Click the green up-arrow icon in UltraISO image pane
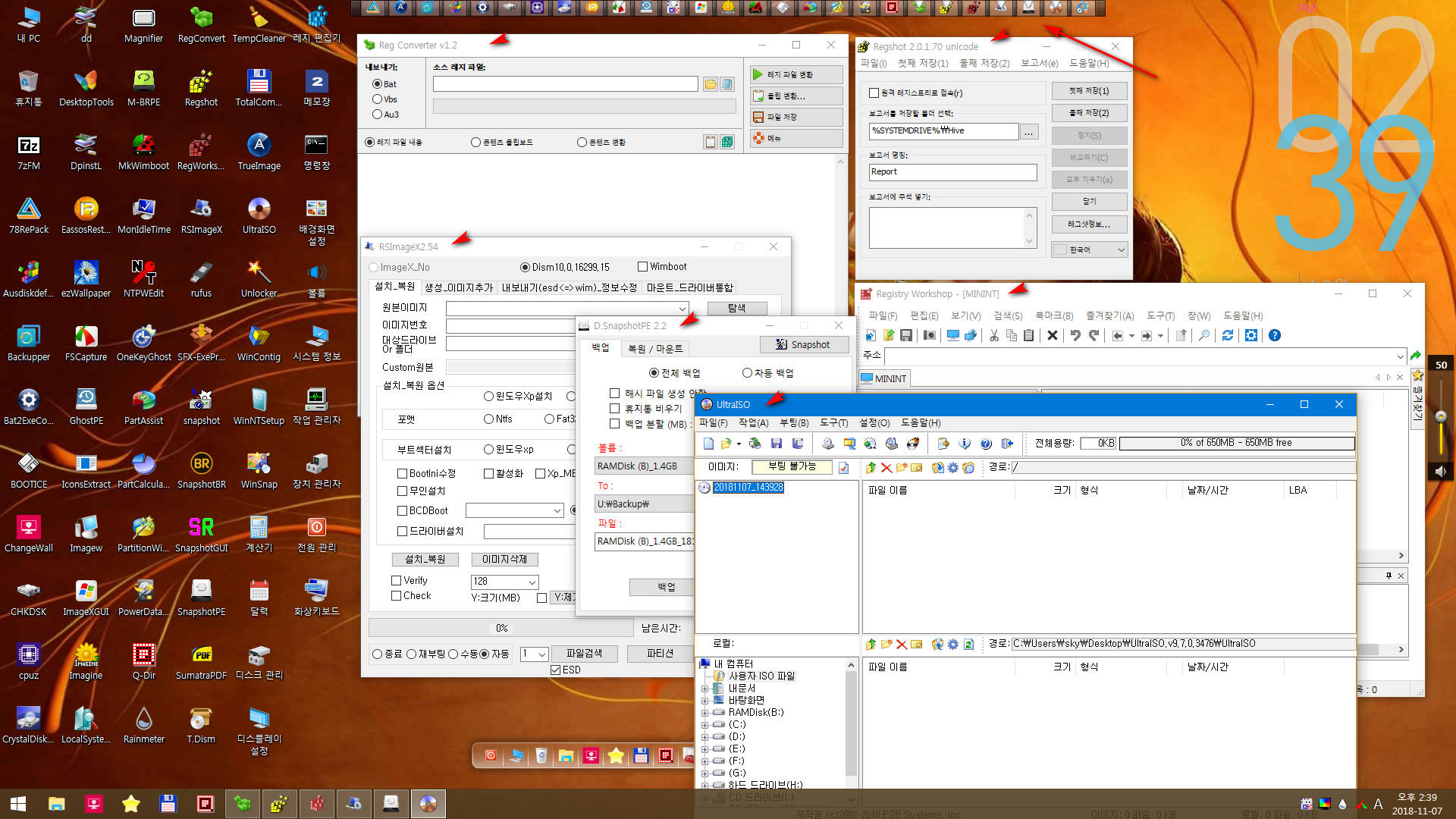Screen dimensions: 1456x819 click(x=871, y=468)
